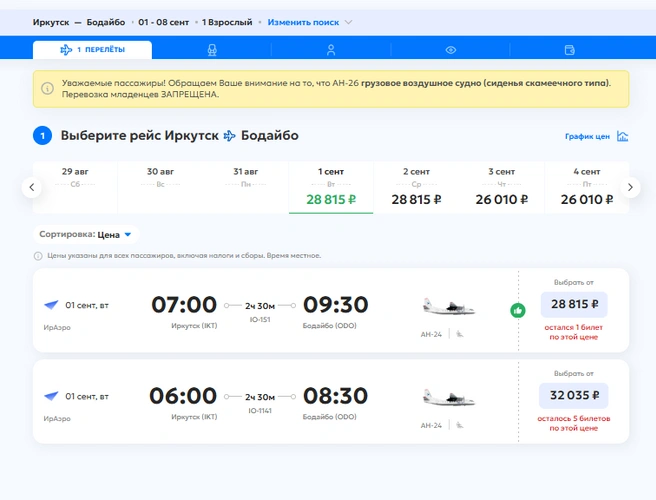Viewport: 656px width, 500px height.
Task: Click arrival time 09:30
Action: pyautogui.click(x=336, y=305)
